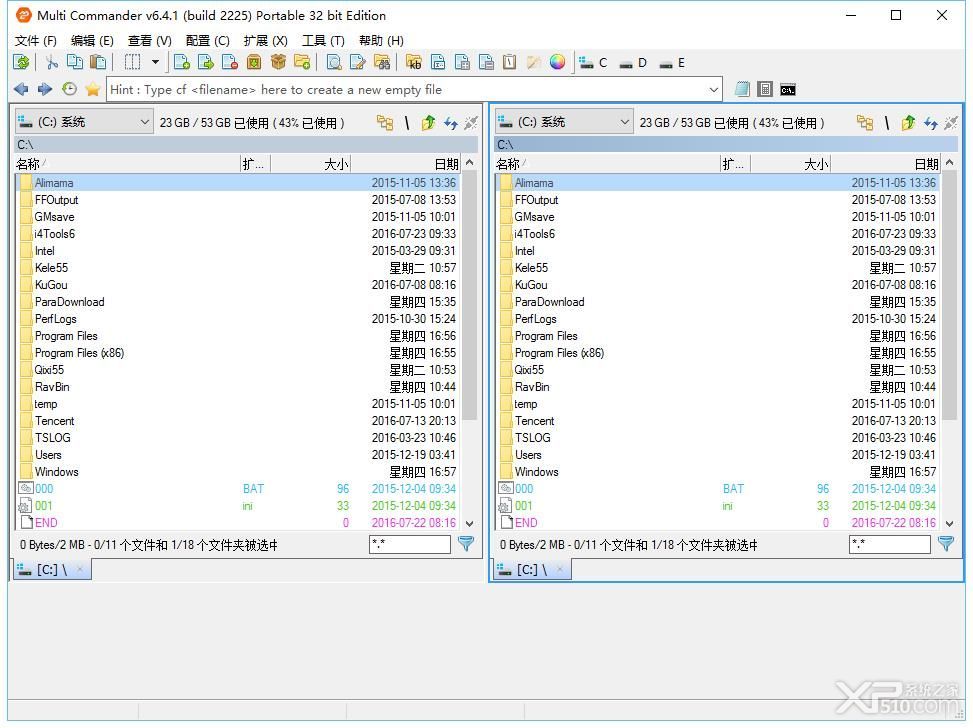Sort the right panel by the 名称 column
This screenshot has height=728, width=973.
pos(608,164)
